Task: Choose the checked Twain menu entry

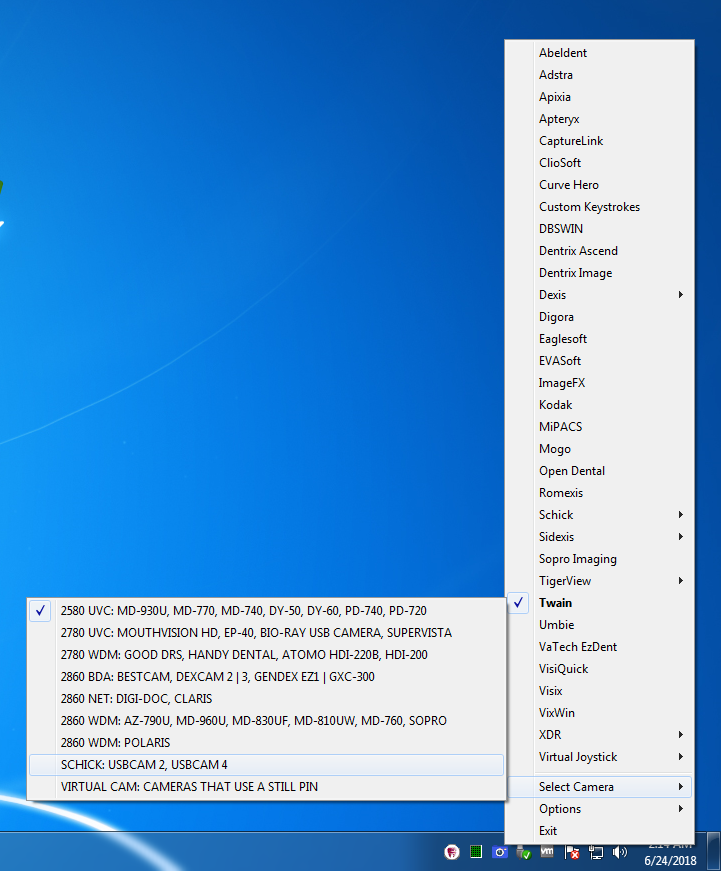Action: (600, 603)
